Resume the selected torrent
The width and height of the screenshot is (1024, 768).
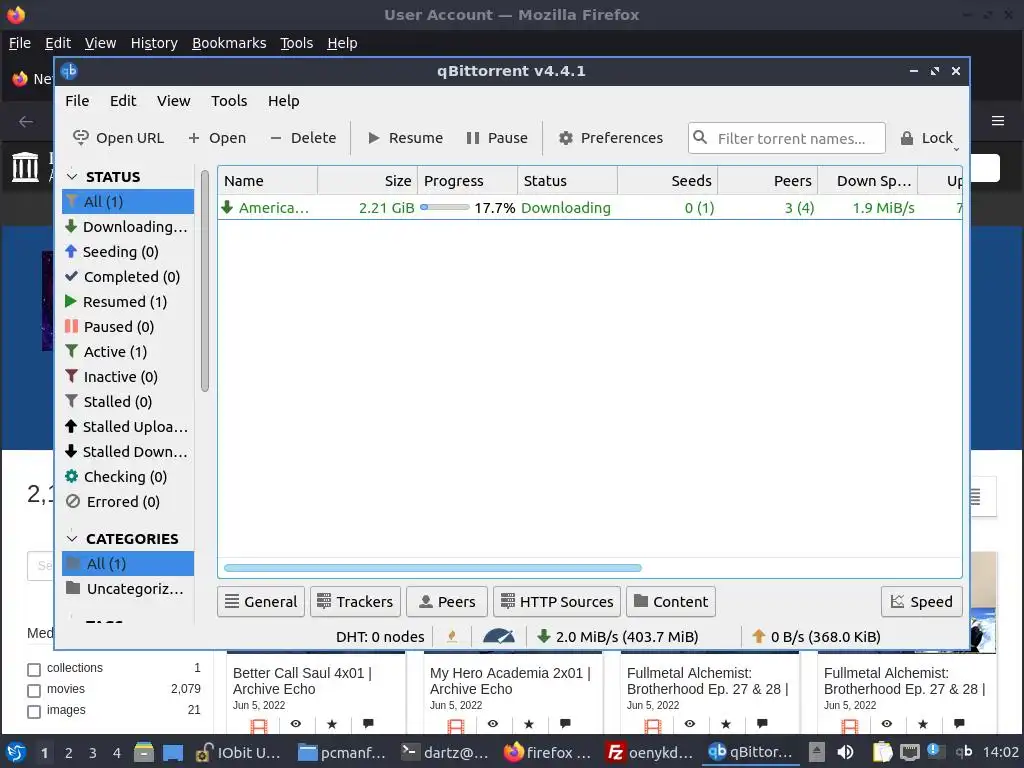click(x=405, y=138)
